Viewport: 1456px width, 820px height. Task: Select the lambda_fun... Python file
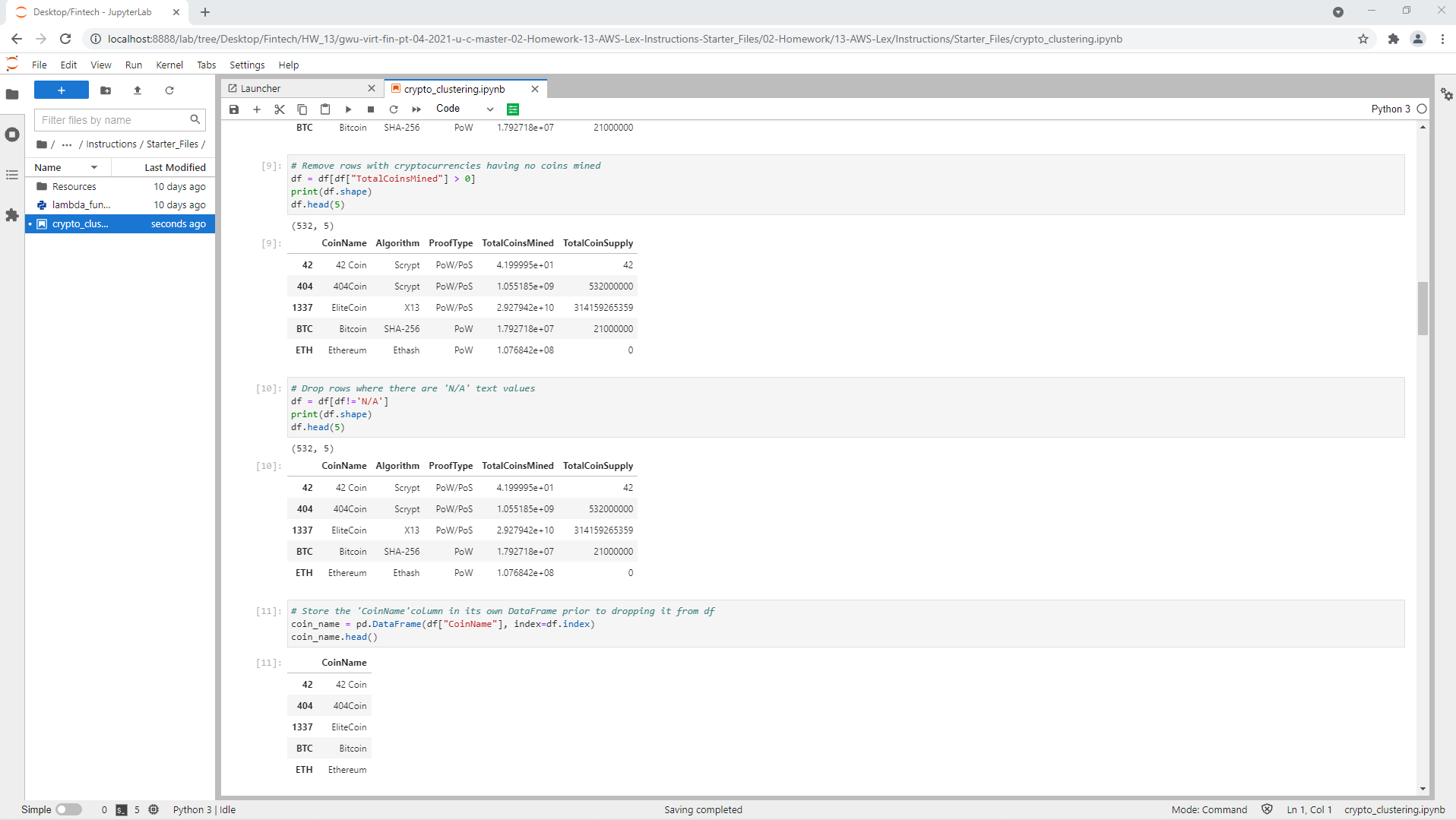tap(120, 205)
